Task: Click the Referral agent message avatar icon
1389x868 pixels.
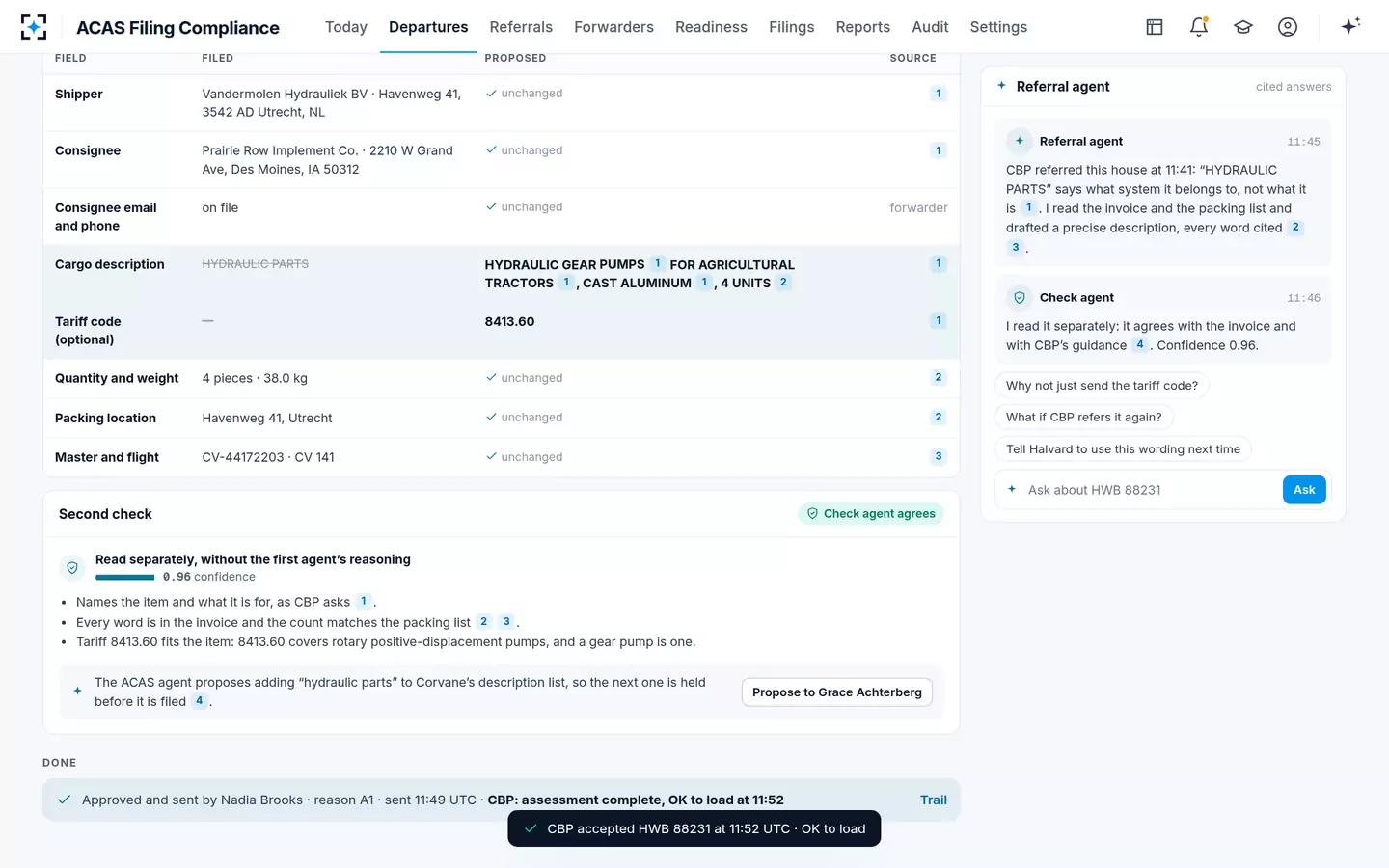Action: coord(1020,141)
